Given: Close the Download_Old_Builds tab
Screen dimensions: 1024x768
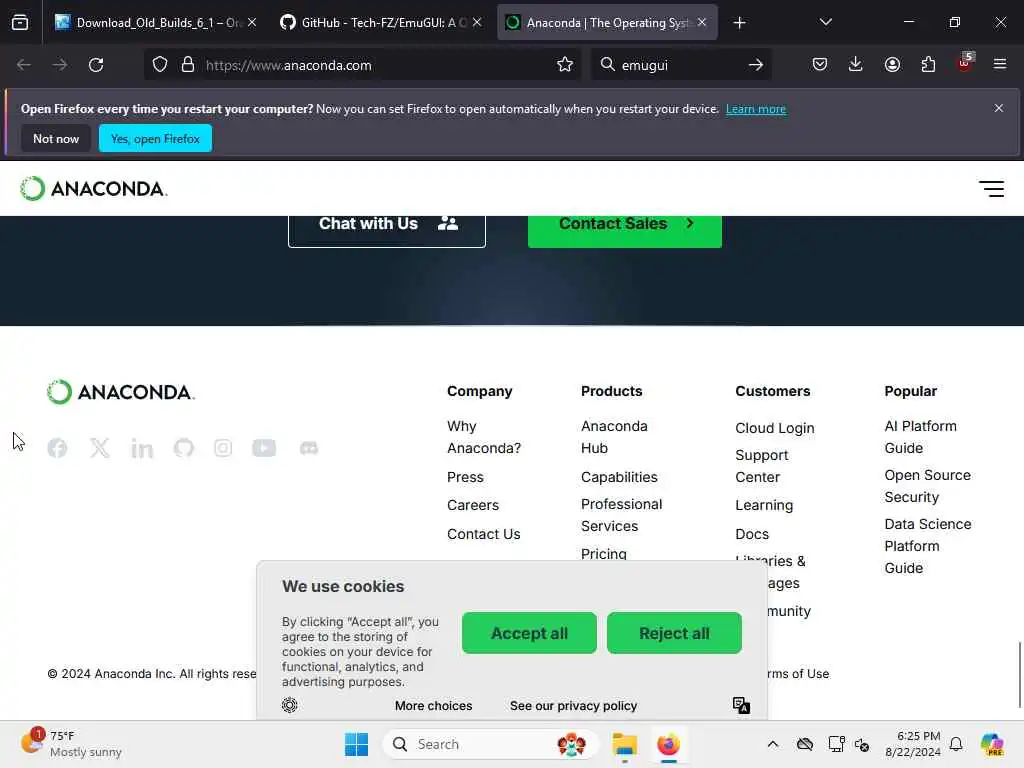Looking at the screenshot, I should coord(252,23).
